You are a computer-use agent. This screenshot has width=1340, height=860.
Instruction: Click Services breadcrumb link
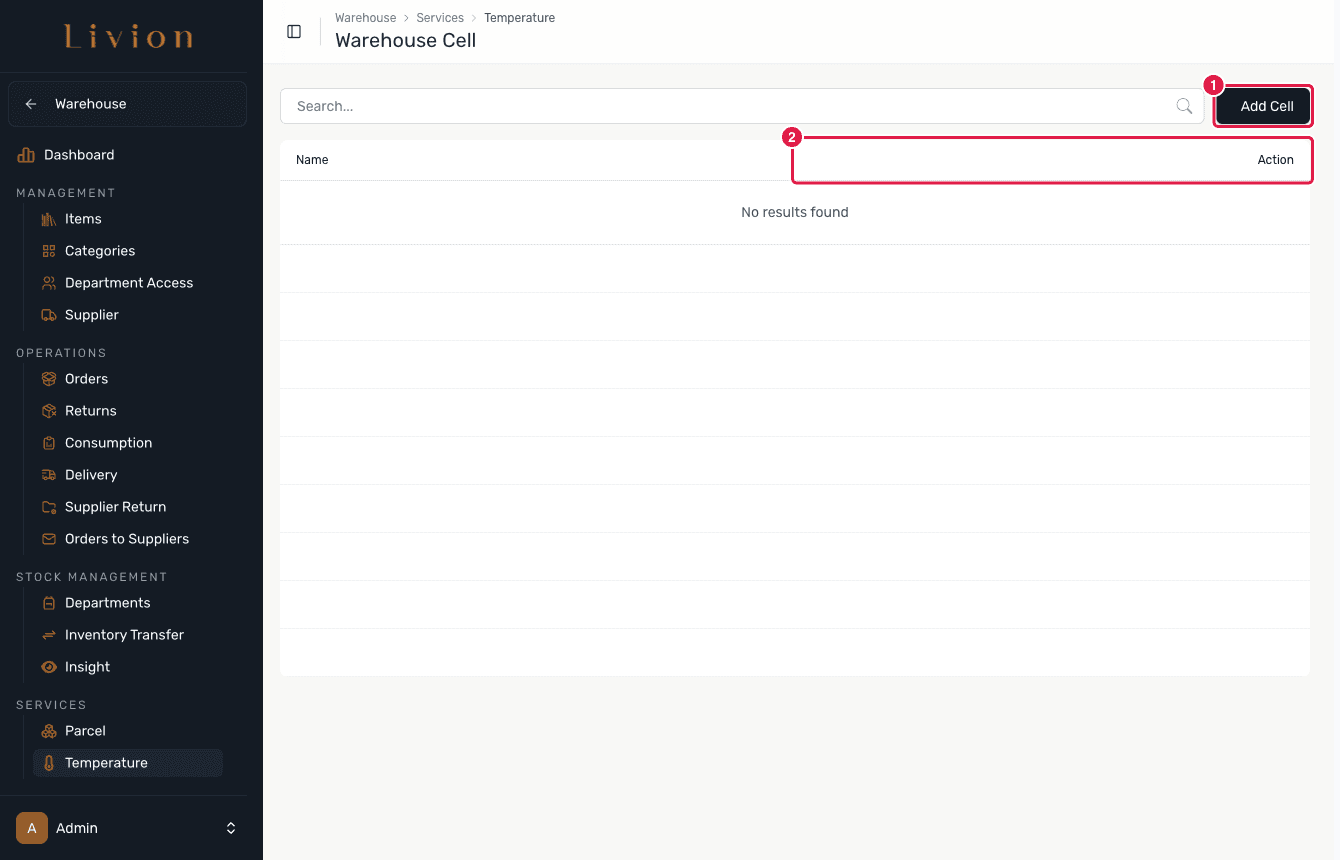(440, 18)
